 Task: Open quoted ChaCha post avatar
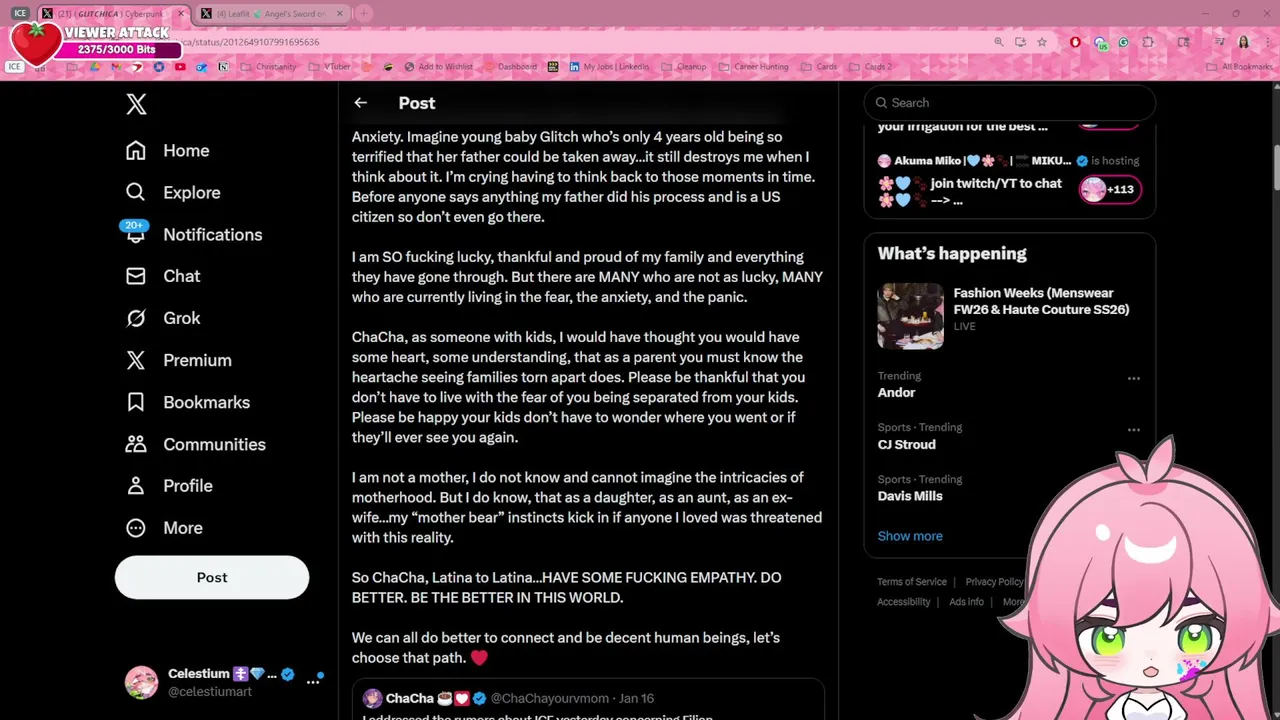372,698
